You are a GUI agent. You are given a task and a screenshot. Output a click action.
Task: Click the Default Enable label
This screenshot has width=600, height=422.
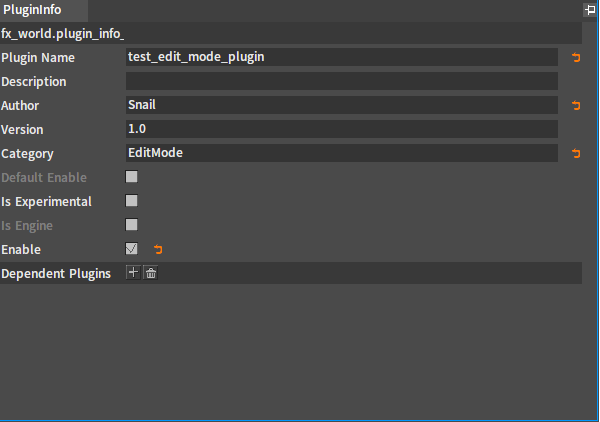click(44, 178)
